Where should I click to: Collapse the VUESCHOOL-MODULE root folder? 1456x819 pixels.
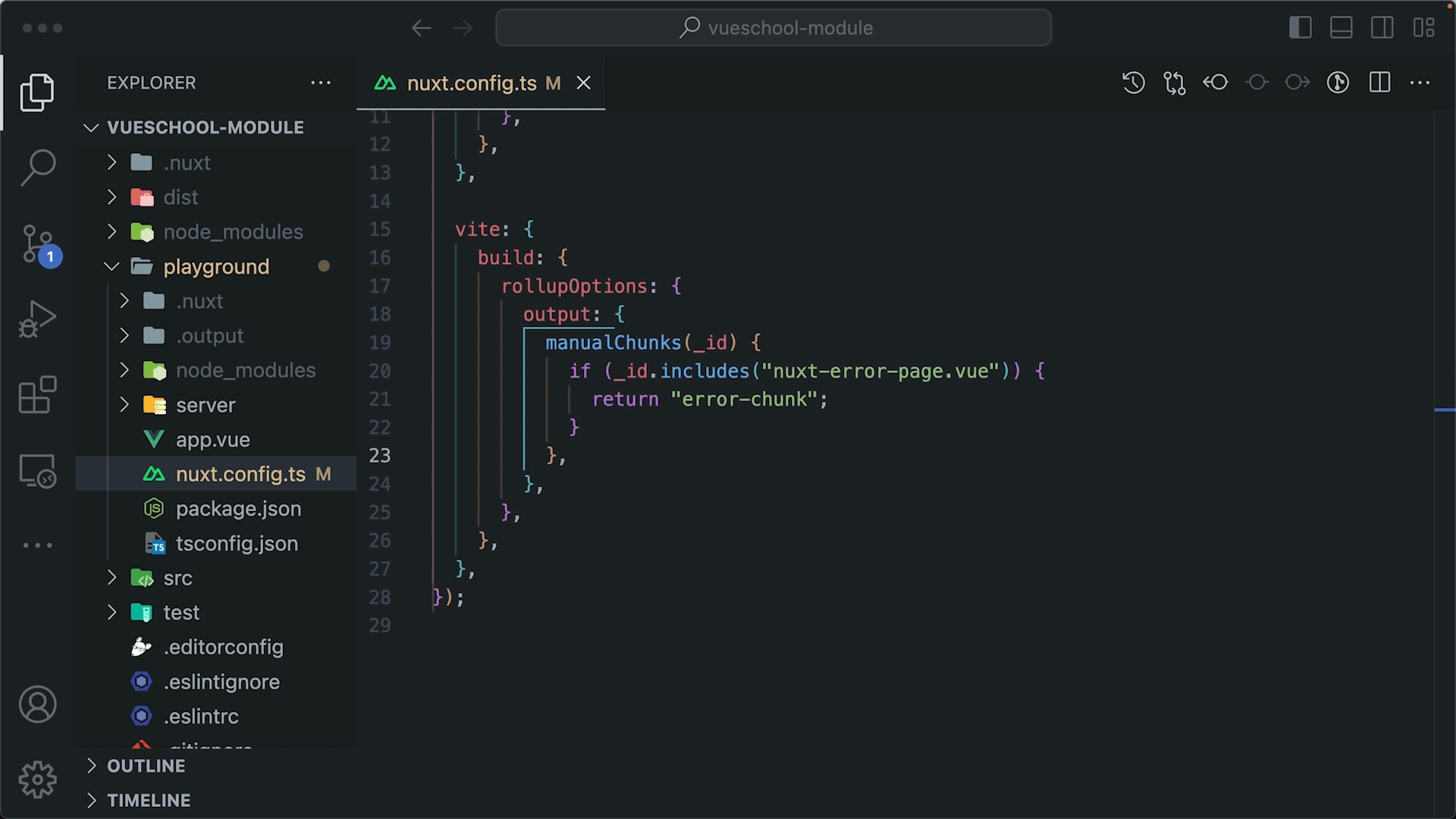pyautogui.click(x=216, y=127)
